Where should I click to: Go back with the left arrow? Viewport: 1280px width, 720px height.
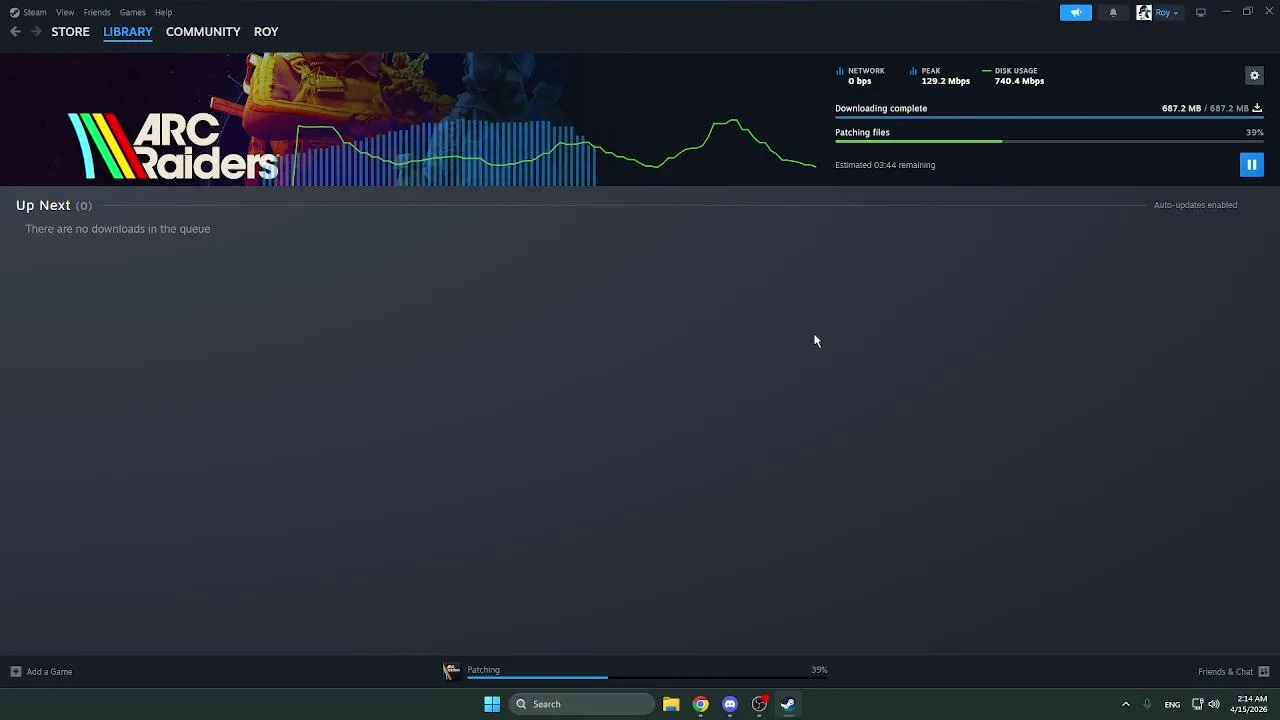[15, 32]
